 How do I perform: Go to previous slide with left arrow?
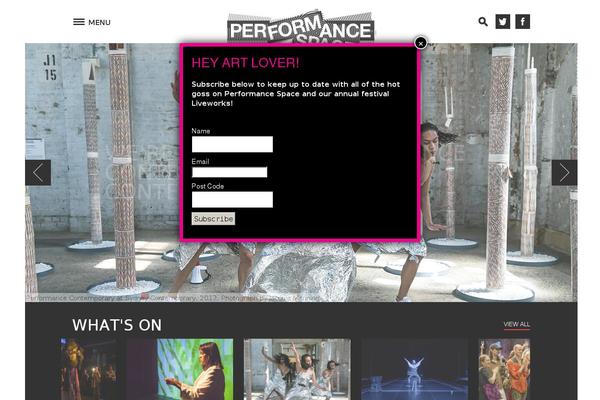pyautogui.click(x=38, y=173)
